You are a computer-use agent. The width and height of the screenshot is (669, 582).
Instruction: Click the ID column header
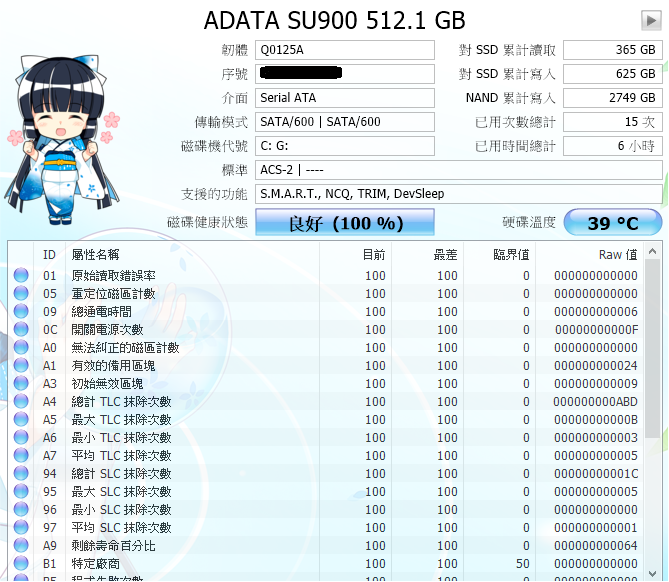pyautogui.click(x=49, y=255)
